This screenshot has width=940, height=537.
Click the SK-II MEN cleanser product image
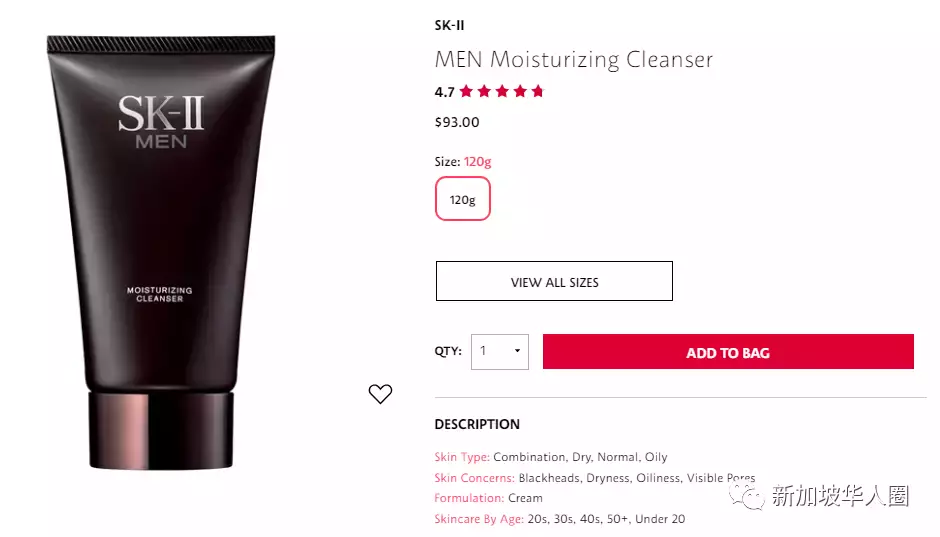tap(161, 252)
